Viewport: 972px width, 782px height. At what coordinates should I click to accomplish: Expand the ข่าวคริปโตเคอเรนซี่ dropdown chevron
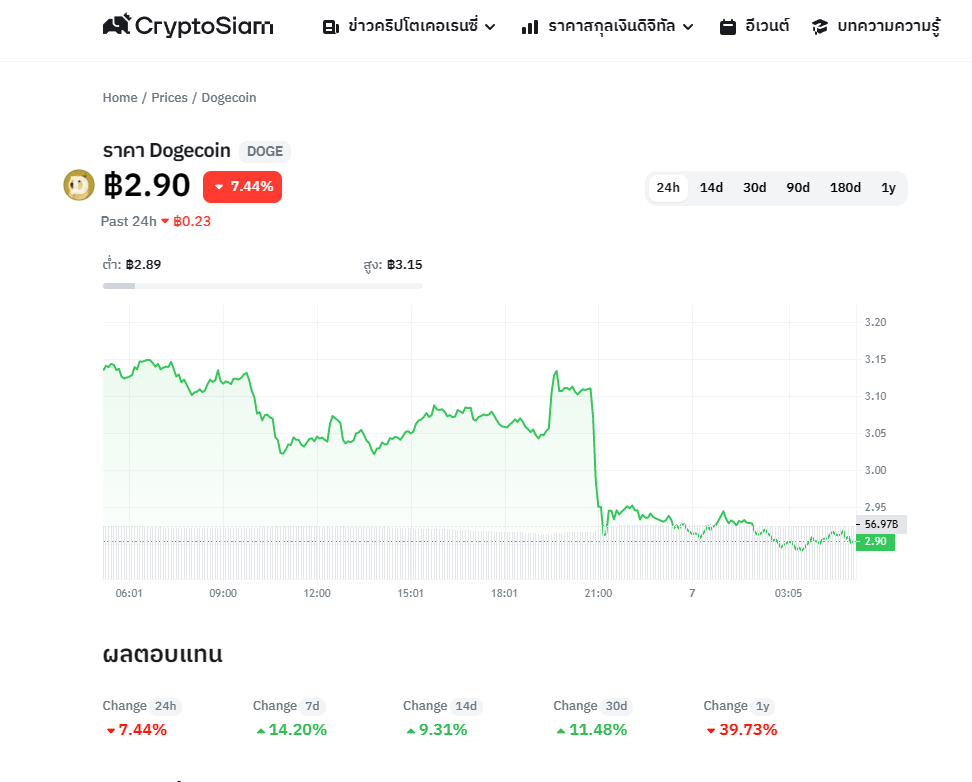point(490,27)
